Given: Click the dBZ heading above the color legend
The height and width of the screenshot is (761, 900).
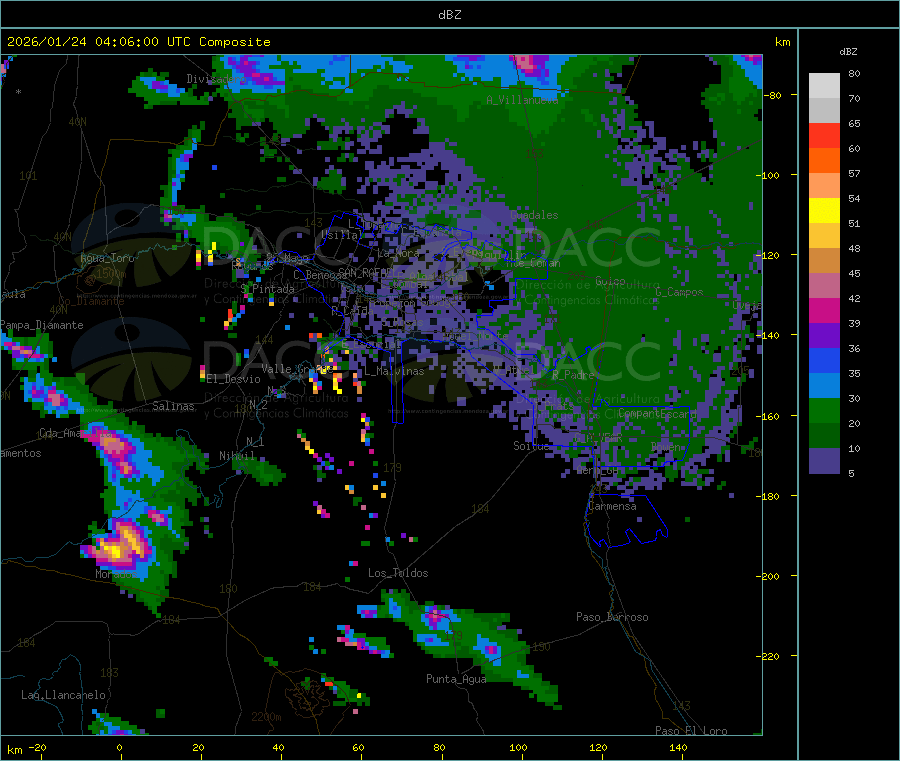Looking at the screenshot, I should (848, 52).
